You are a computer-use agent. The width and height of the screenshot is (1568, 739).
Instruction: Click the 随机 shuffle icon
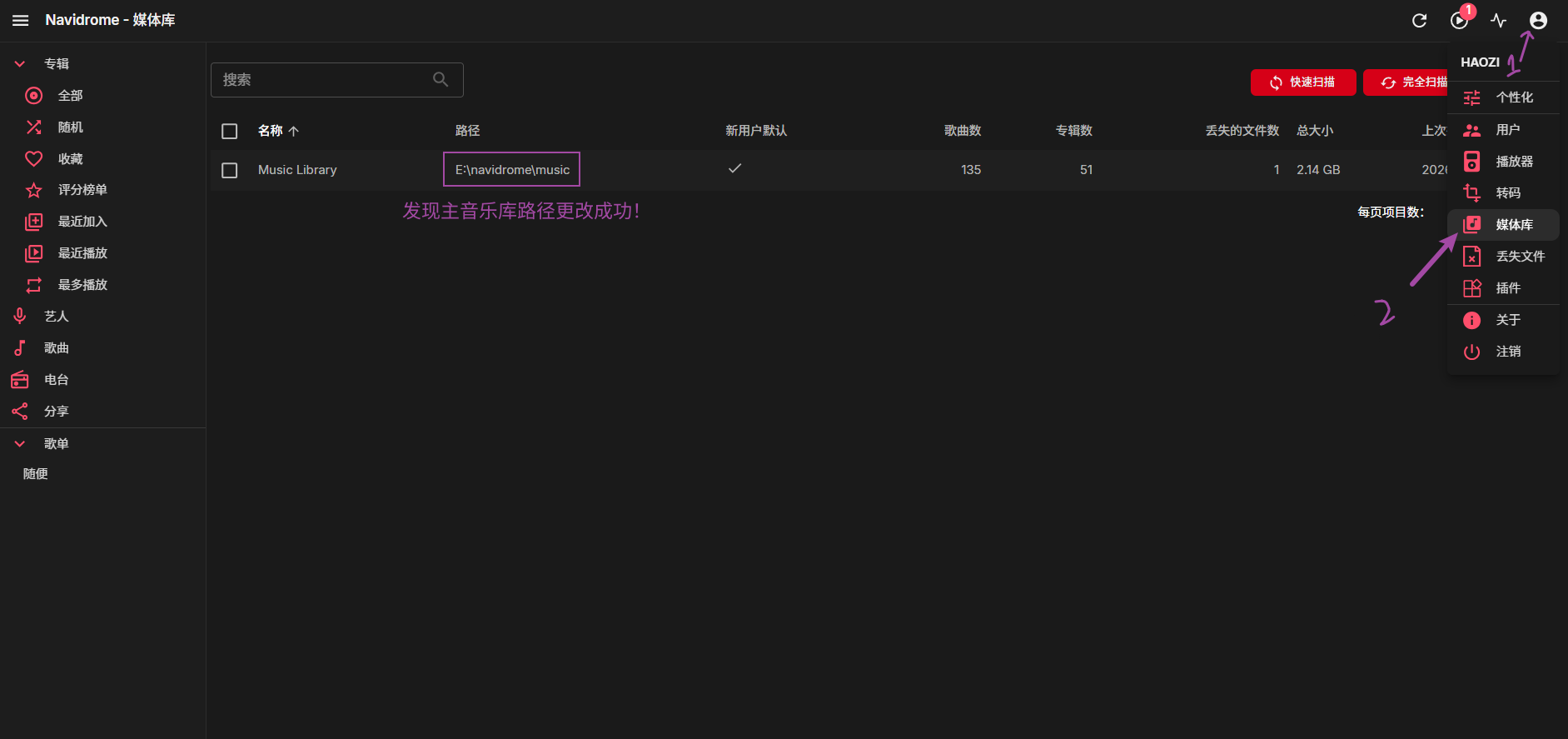(34, 127)
